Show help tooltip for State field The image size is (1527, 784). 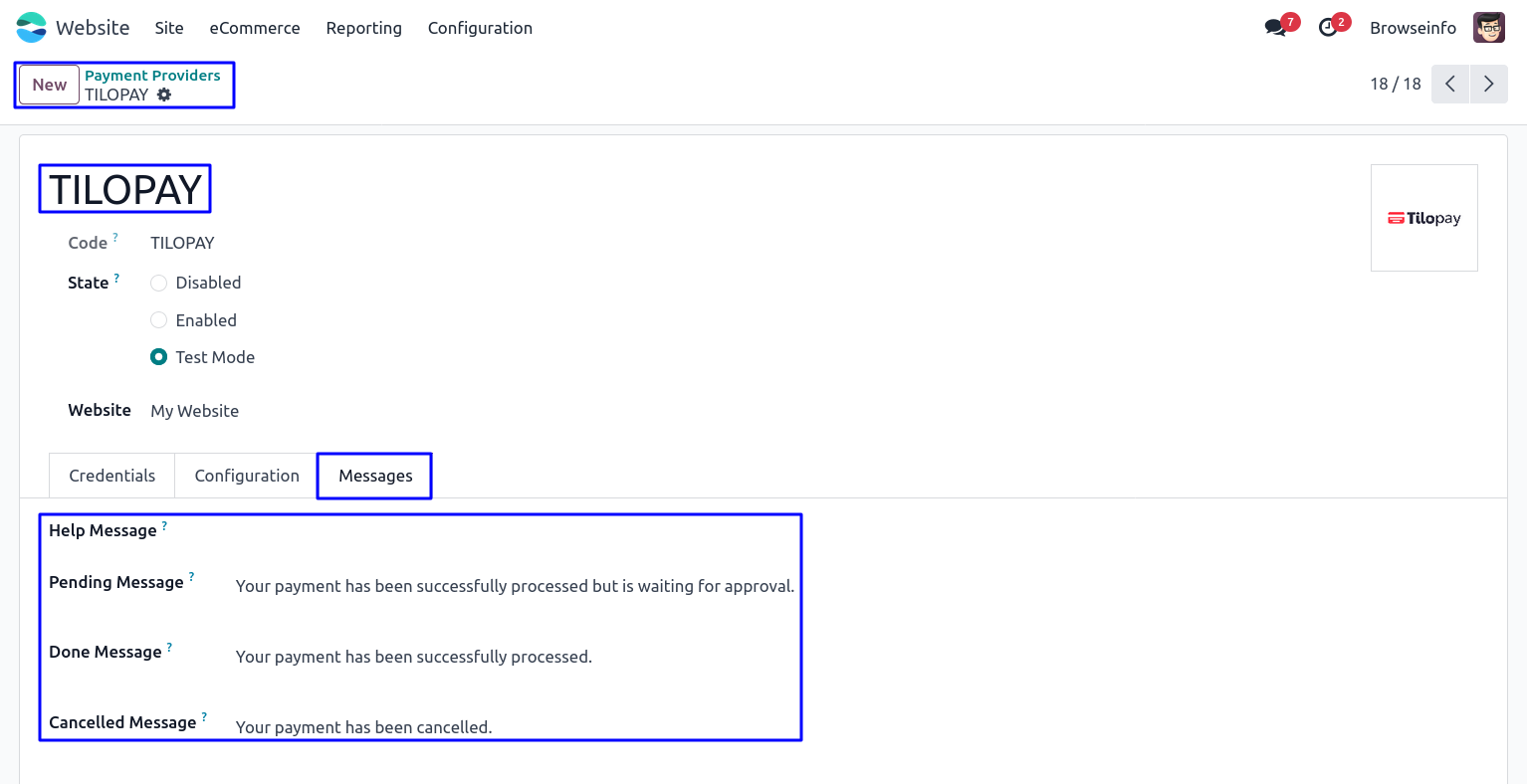pos(116,278)
